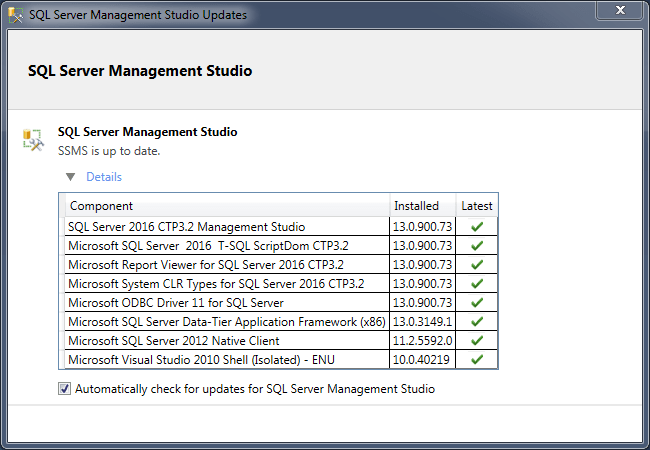
Task: Click the green checkmark for T-SQL ScriptDom
Action: (477, 246)
